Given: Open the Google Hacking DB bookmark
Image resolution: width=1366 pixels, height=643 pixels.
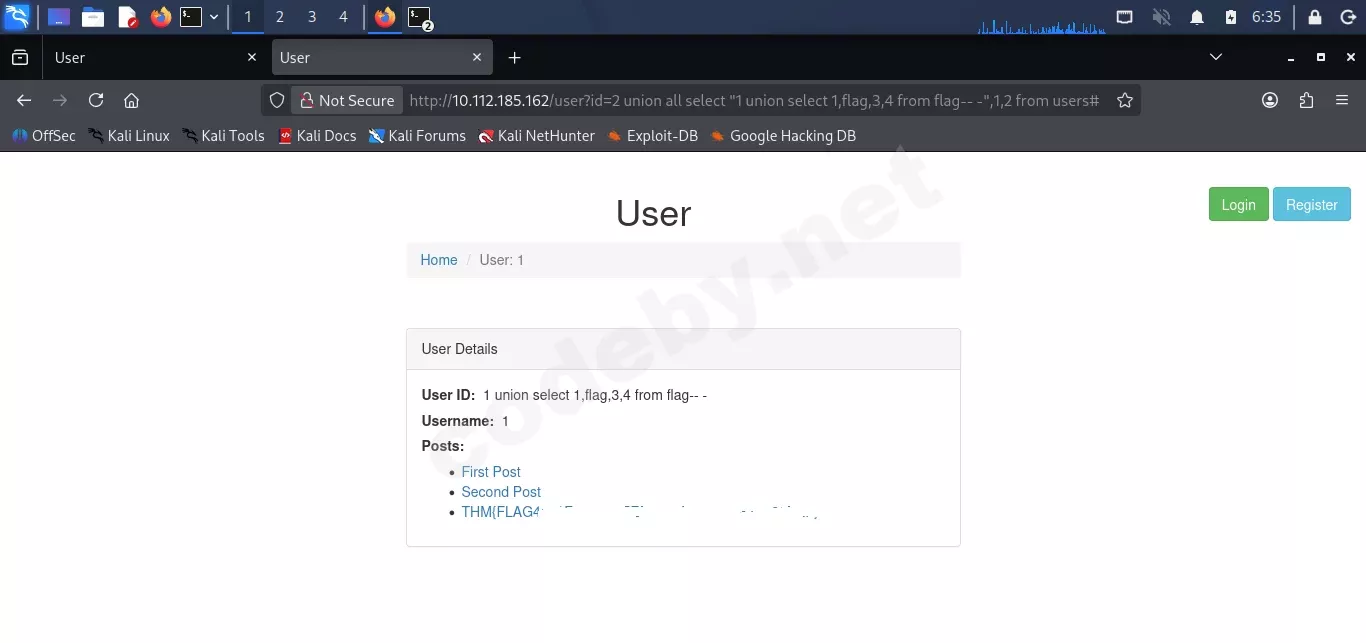Looking at the screenshot, I should tap(783, 136).
